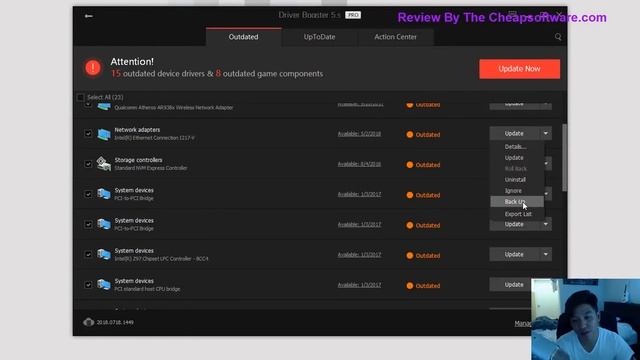Viewport: 640px width, 360px height.
Task: Open Available date link for Network adapters
Action: point(359,134)
